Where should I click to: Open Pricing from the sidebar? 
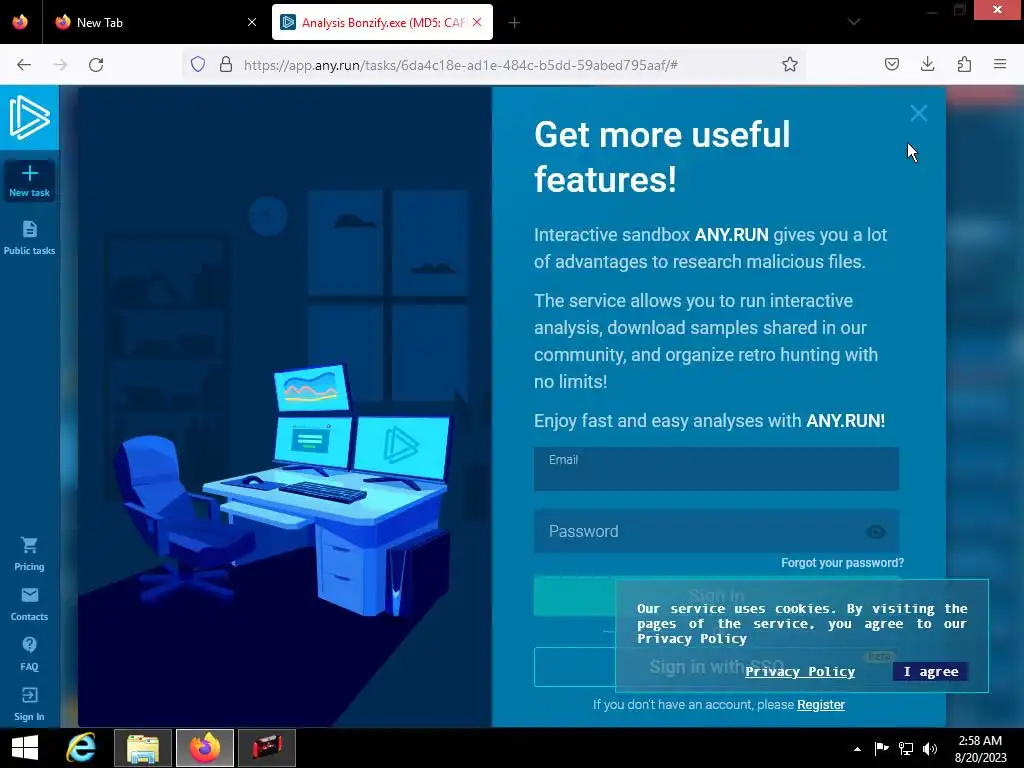[29, 554]
